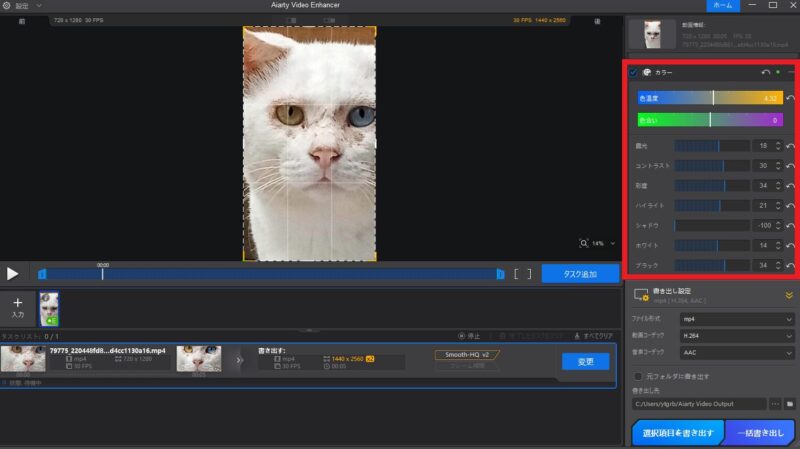
Task: Open the ファイル形式 mp4 dropdown
Action: point(736,319)
